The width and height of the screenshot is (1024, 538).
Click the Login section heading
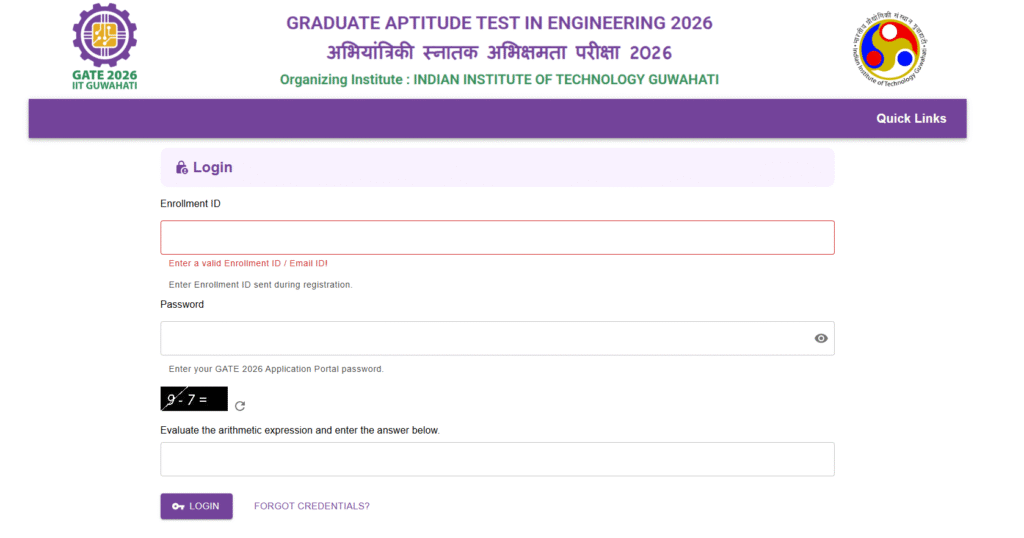pyautogui.click(x=212, y=168)
